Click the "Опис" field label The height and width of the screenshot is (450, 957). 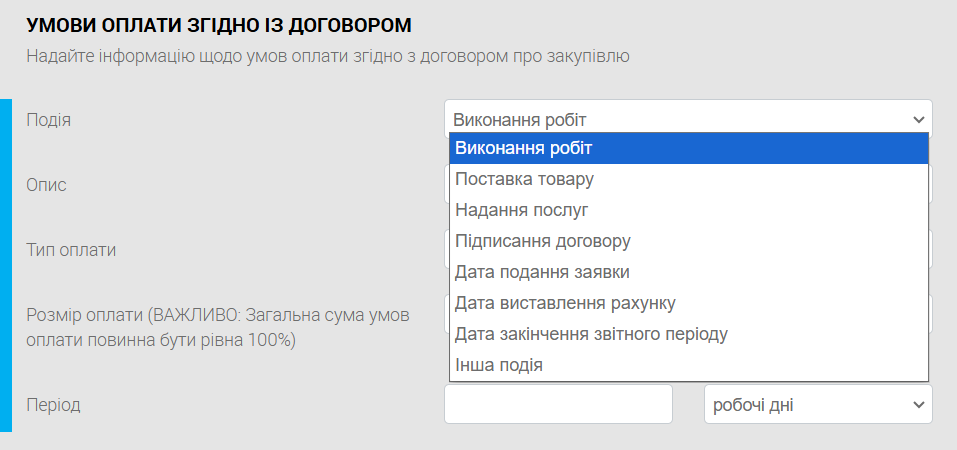click(46, 185)
